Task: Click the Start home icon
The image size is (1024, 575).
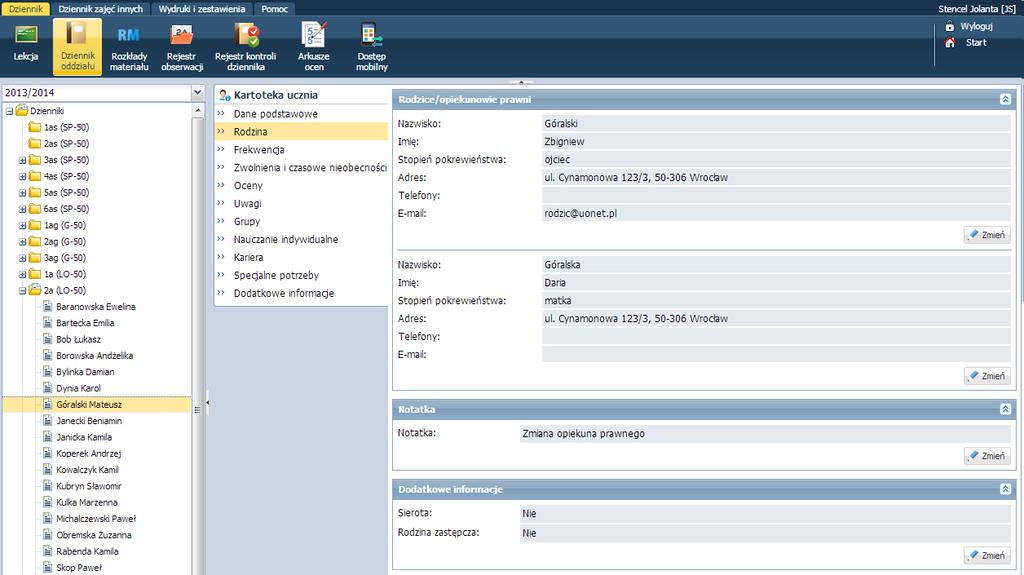Action: pyautogui.click(x=950, y=42)
